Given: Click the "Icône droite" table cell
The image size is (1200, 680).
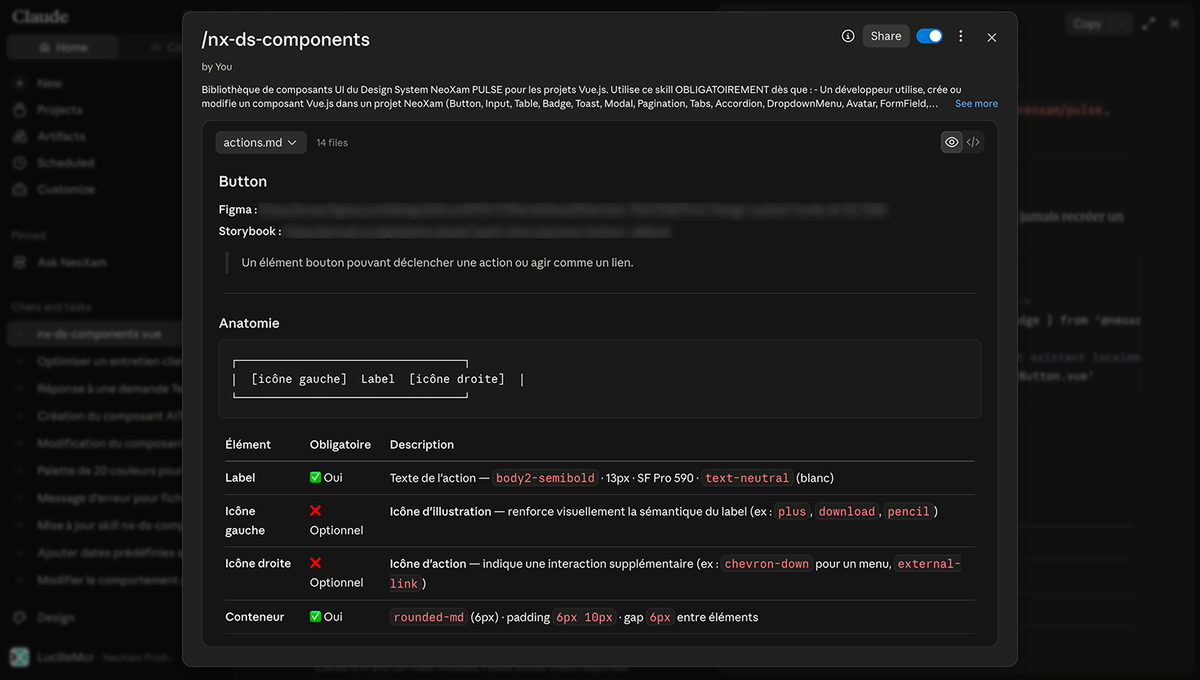Looking at the screenshot, I should [258, 563].
